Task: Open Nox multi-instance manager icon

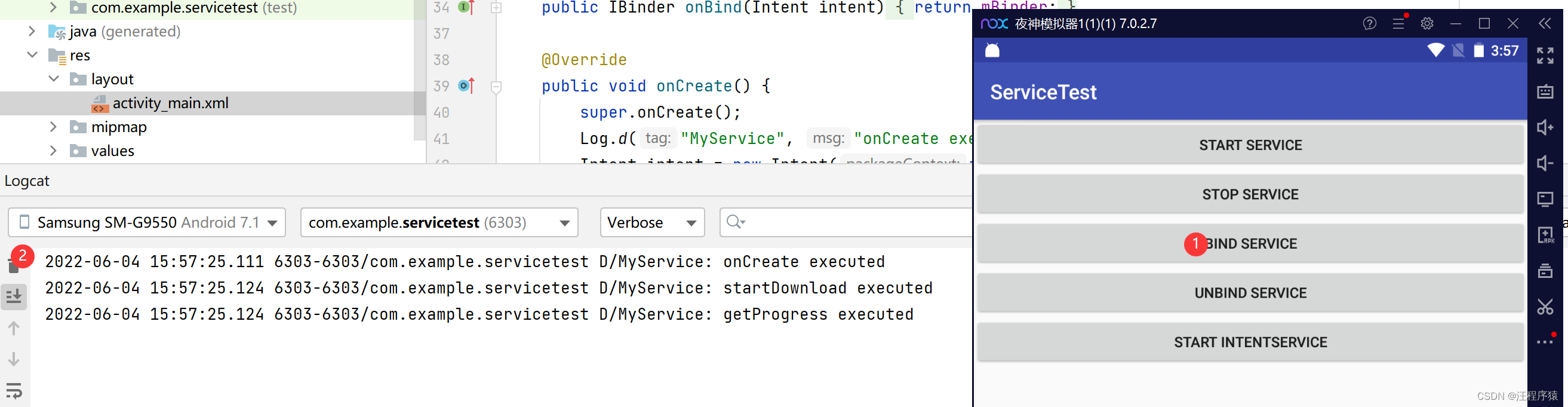Action: click(x=1545, y=271)
